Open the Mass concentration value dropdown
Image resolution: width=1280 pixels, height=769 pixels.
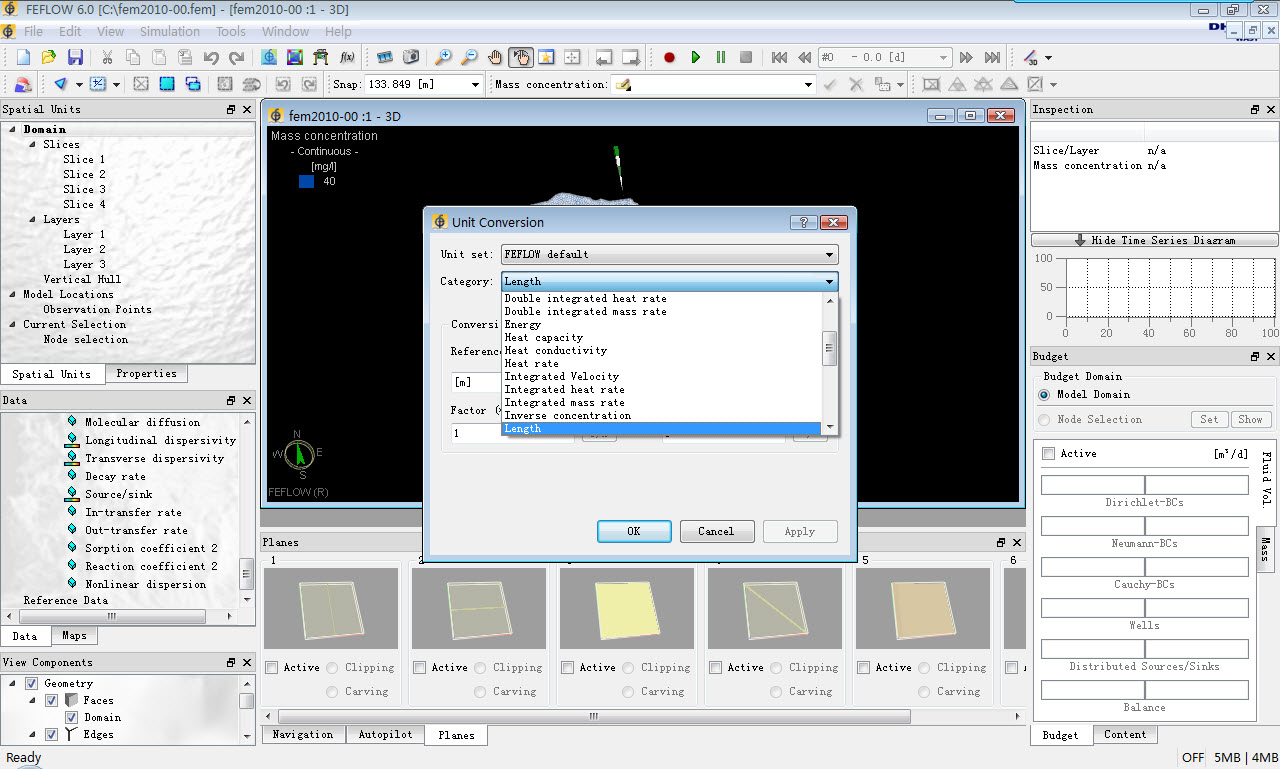(808, 85)
